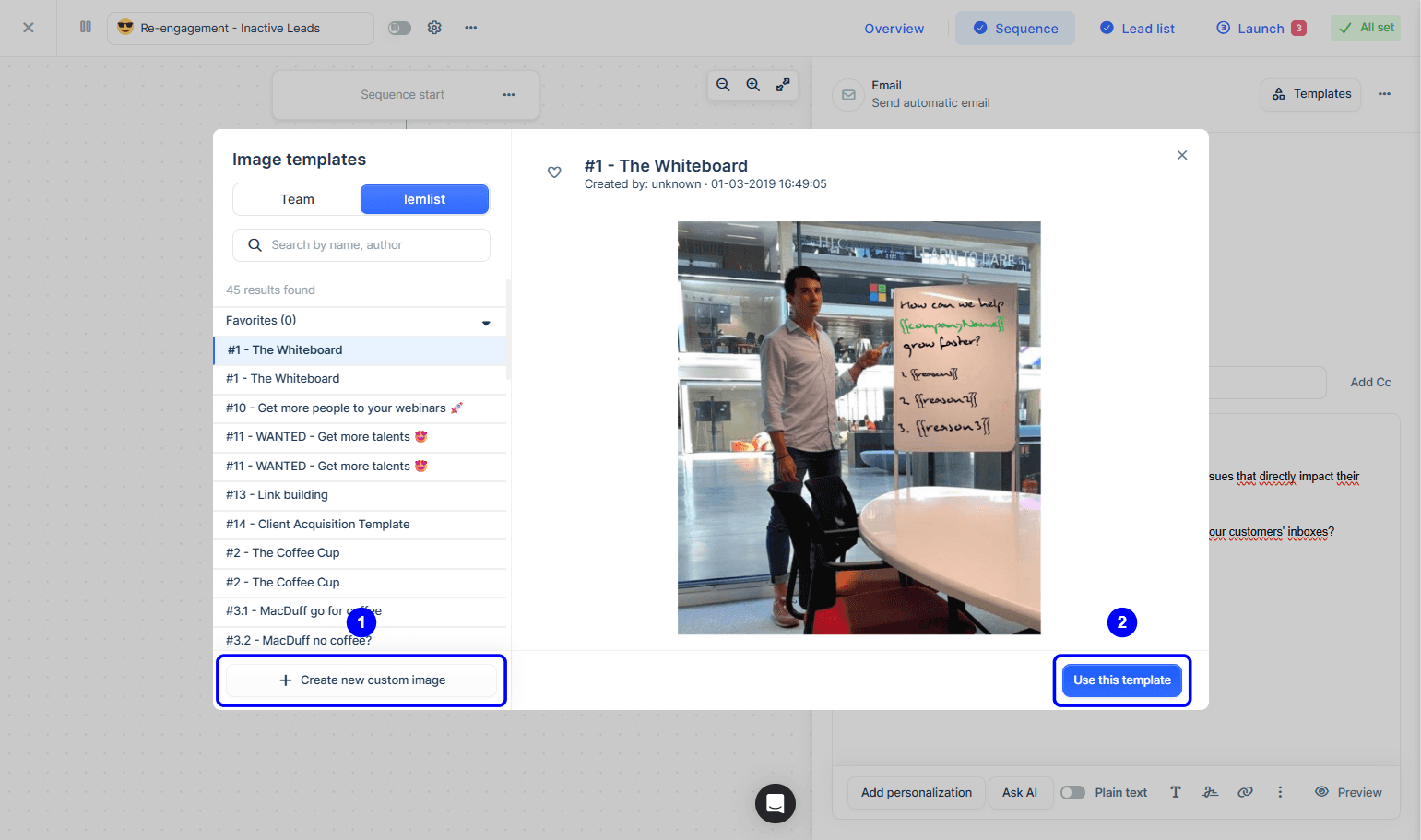Switch to the Overview tab
Screen dimensions: 1421x840
pos(894,29)
